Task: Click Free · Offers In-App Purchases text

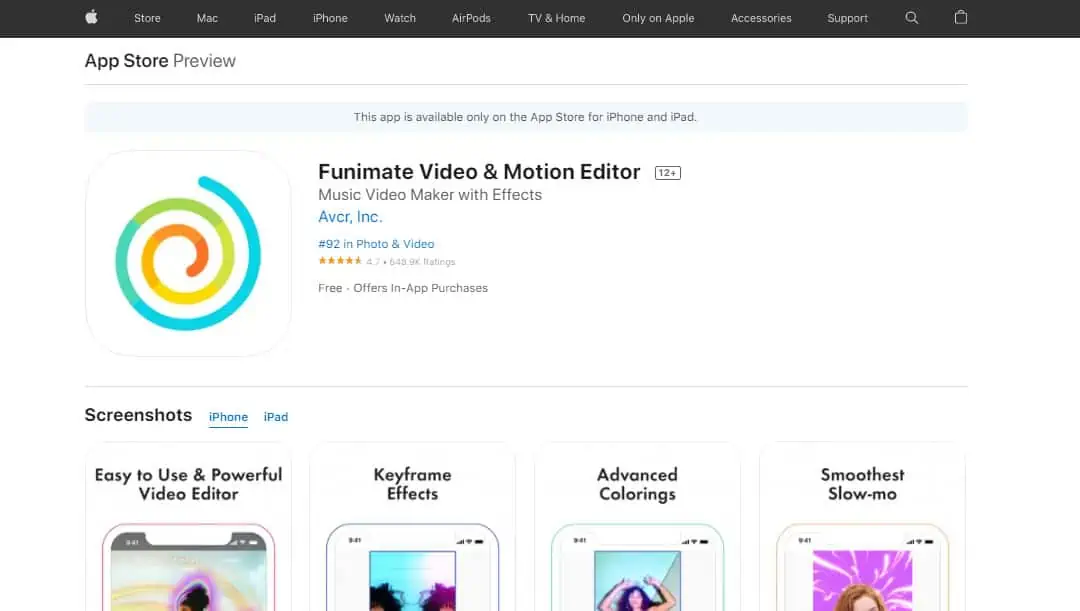Action: pos(403,288)
